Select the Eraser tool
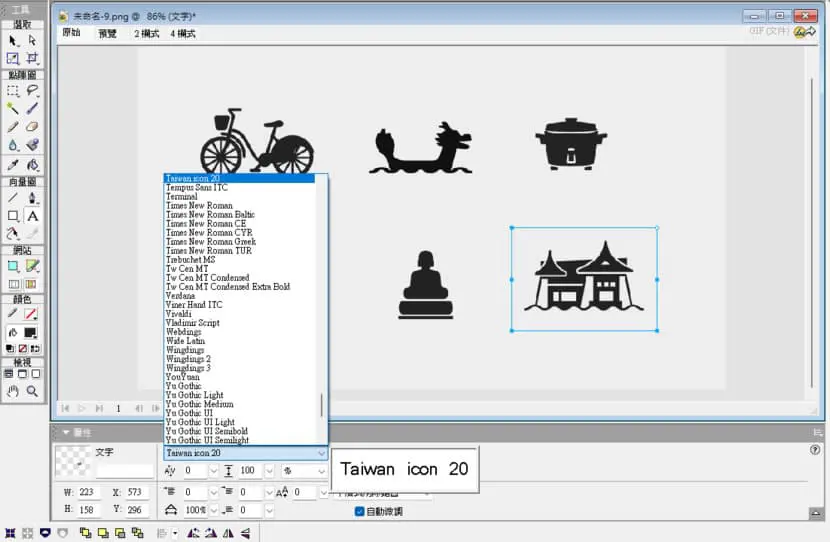Image resolution: width=830 pixels, height=542 pixels. (x=32, y=127)
